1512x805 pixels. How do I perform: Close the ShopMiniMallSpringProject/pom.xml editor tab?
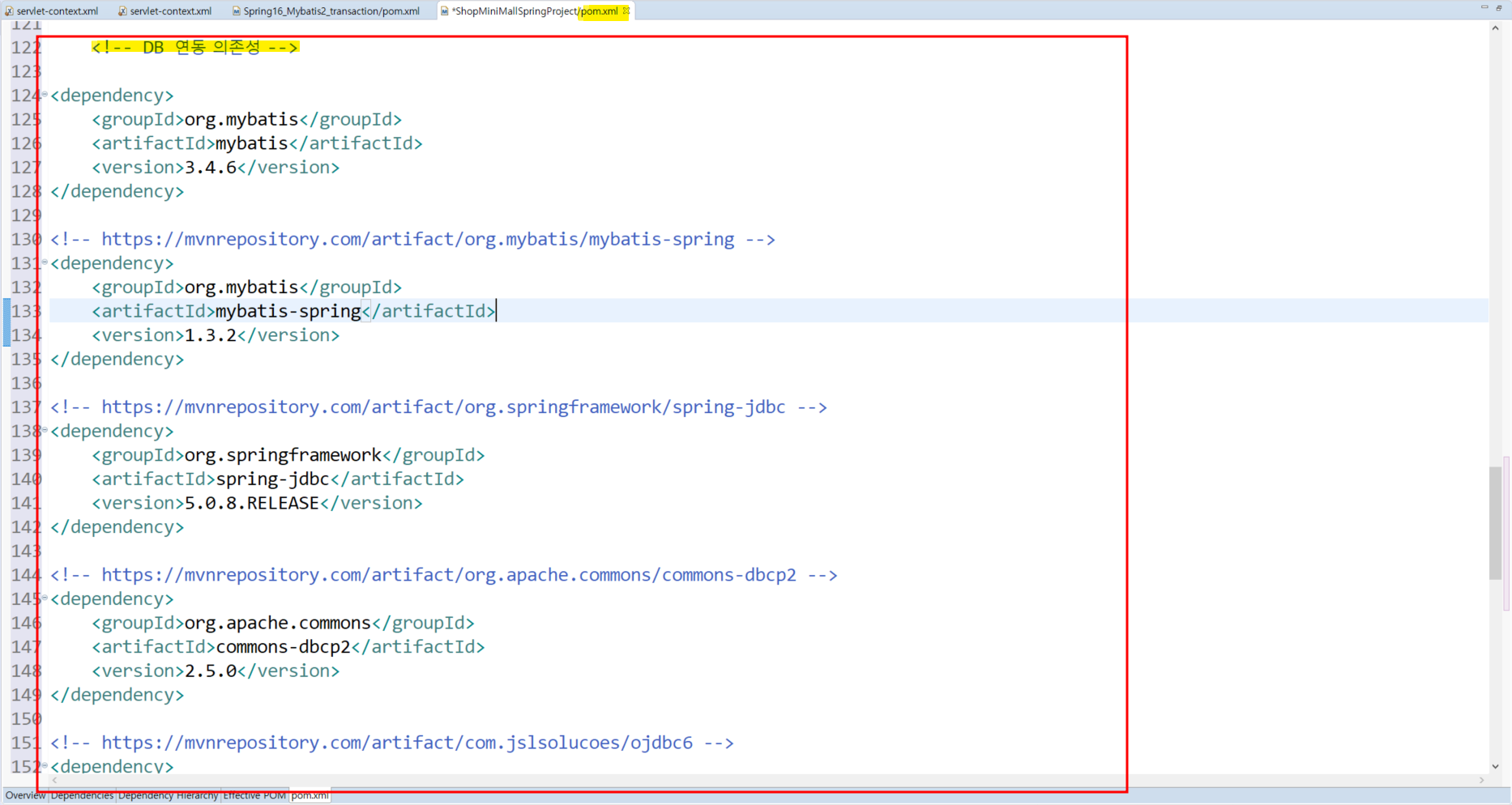(x=626, y=11)
